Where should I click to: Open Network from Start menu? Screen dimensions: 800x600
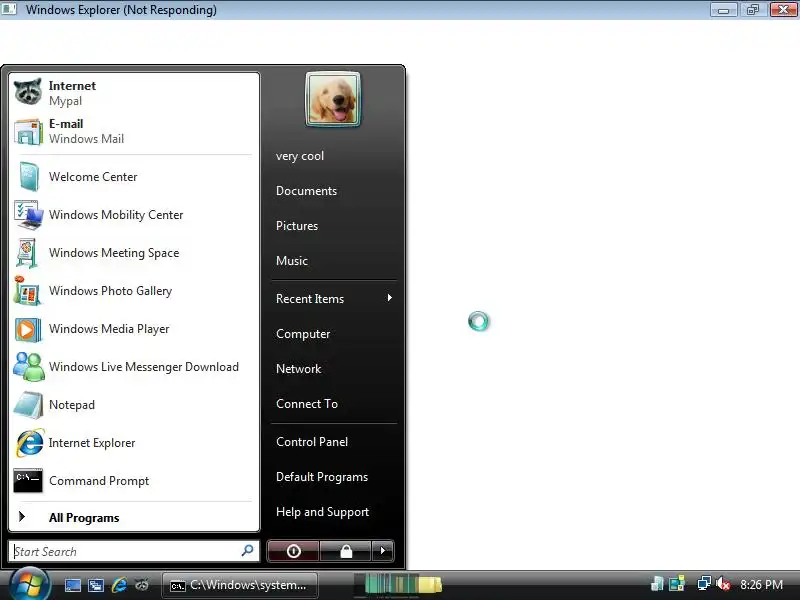pos(298,369)
